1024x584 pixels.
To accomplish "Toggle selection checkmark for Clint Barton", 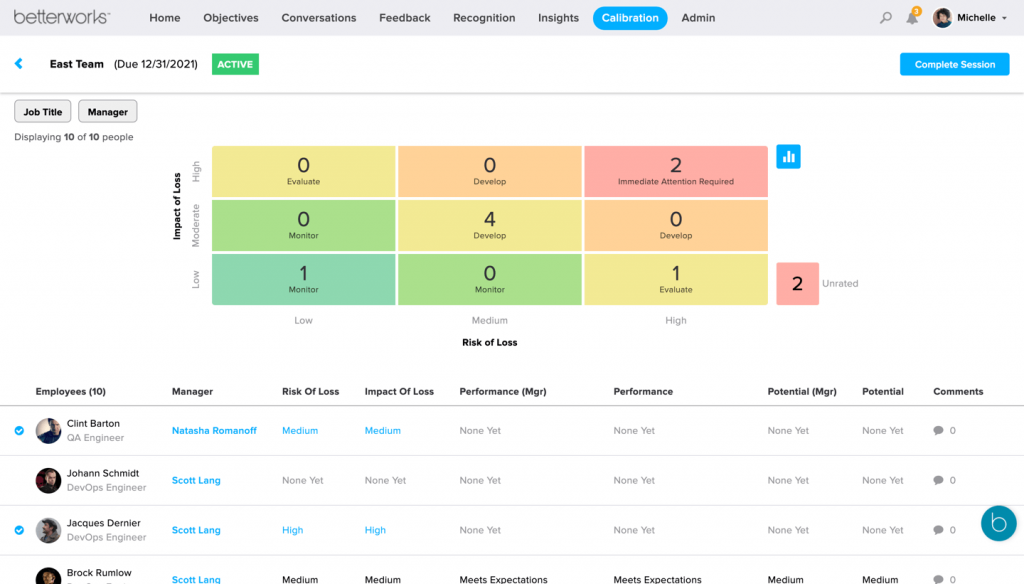I will pyautogui.click(x=19, y=430).
